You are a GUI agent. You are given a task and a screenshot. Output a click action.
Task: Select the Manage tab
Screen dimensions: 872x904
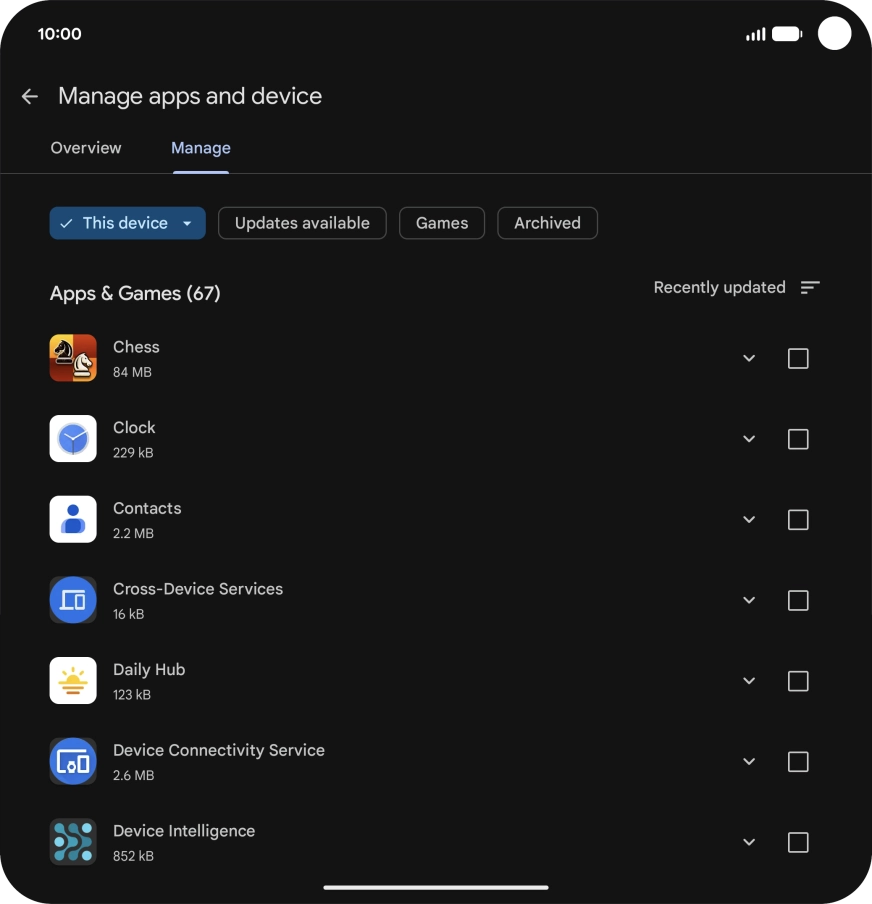pos(200,147)
